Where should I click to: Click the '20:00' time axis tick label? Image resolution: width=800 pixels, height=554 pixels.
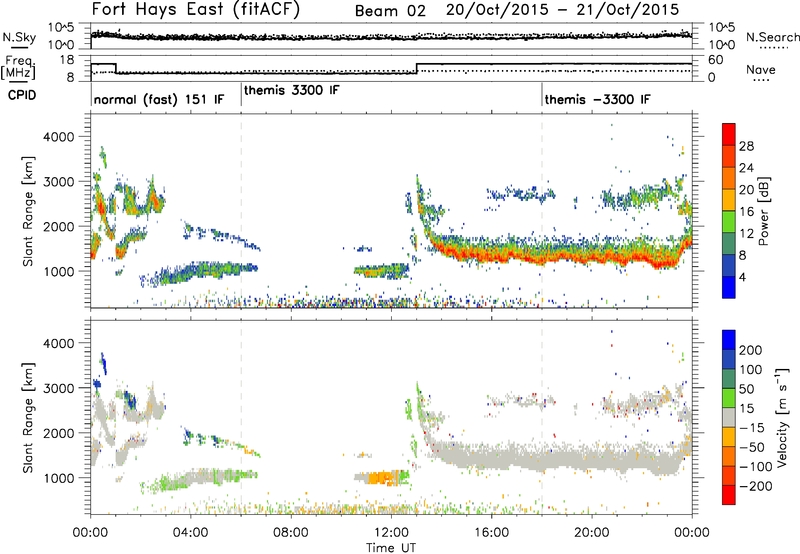coord(592,533)
